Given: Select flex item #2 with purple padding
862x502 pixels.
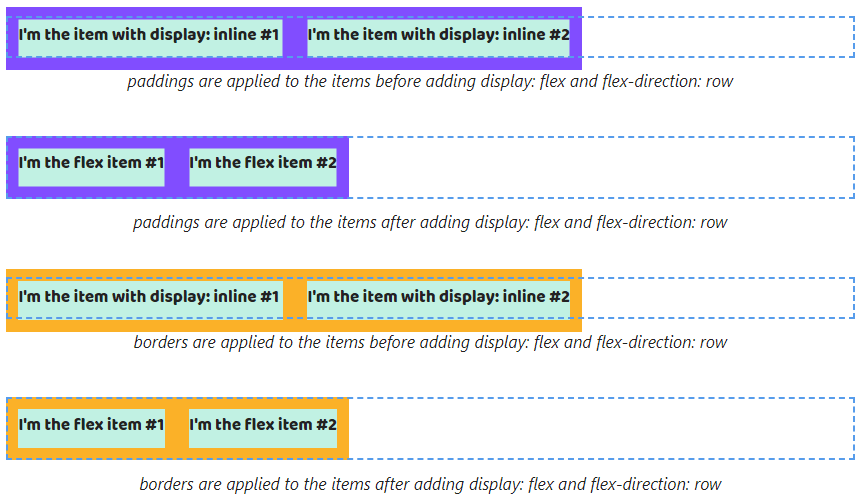Looking at the screenshot, I should click(x=262, y=164).
